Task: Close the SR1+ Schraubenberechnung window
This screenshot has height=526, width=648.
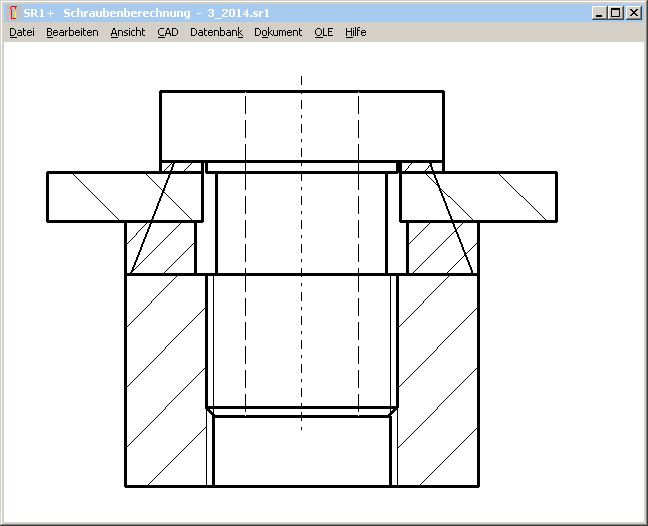Action: pos(633,13)
